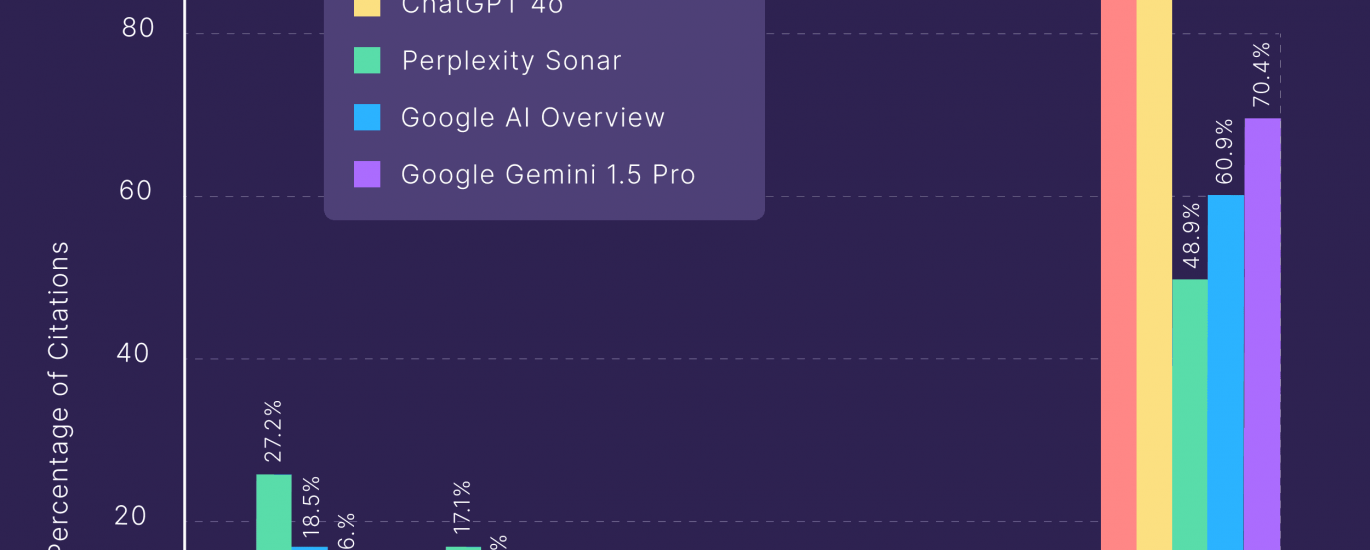Click the purple bar labeled 70.4%
The image size is (1370, 550).
pos(1262,330)
